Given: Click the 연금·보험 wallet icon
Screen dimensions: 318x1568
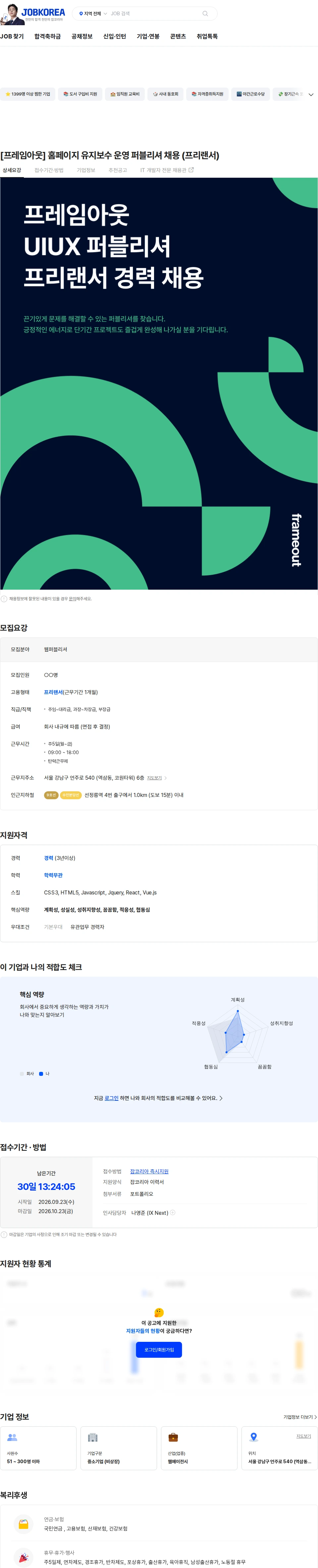Looking at the screenshot, I should (x=23, y=1524).
